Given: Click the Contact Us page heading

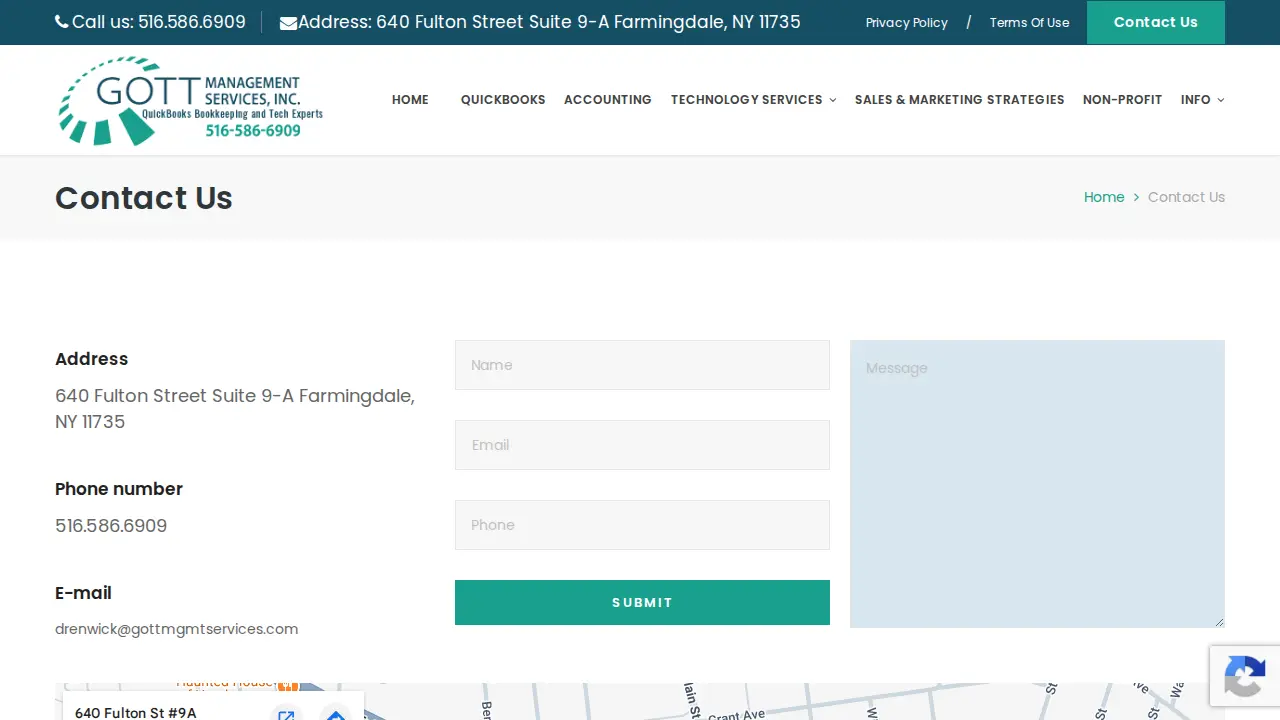Looking at the screenshot, I should pos(144,198).
